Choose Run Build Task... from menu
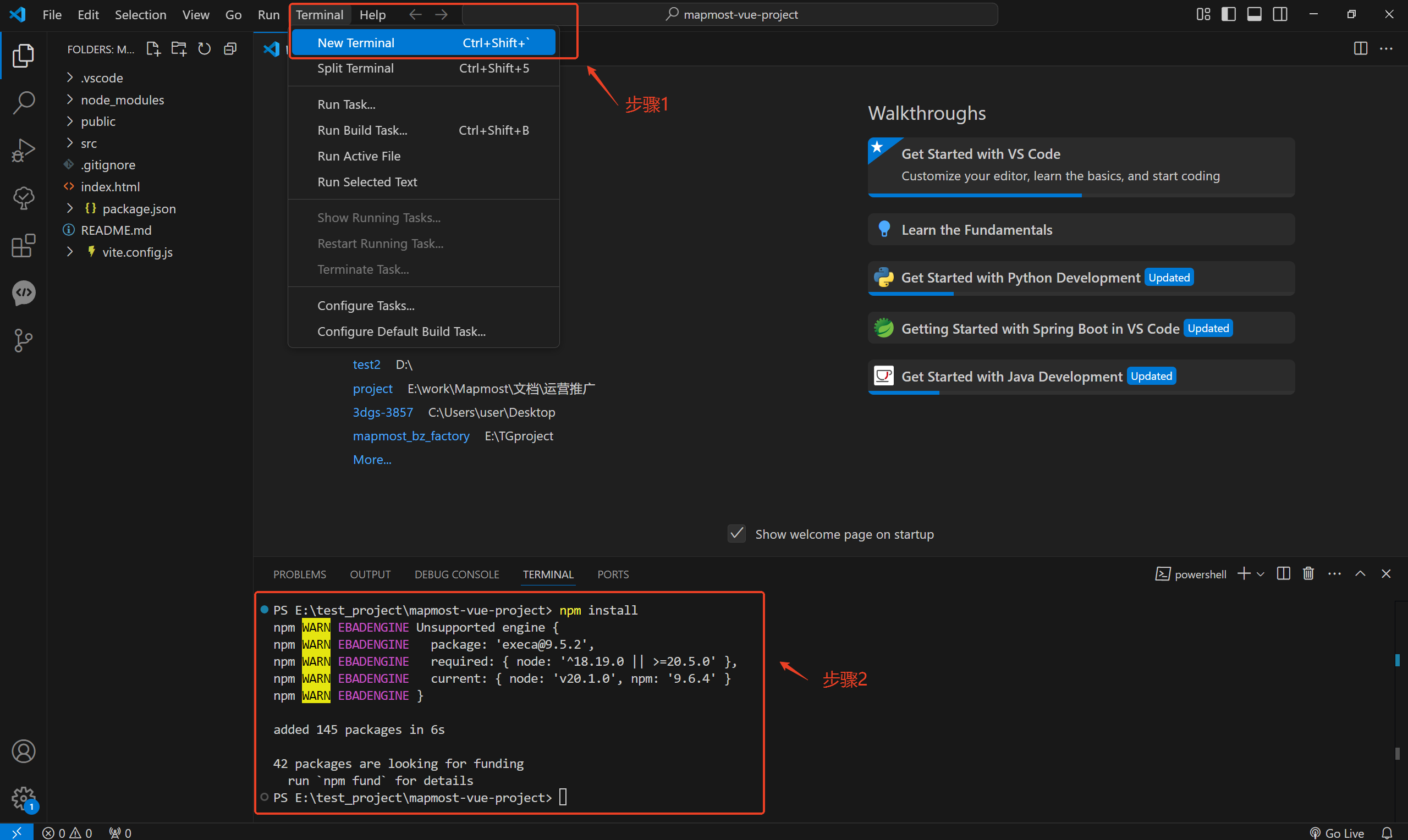Screen dimensions: 1408x840 424,130
